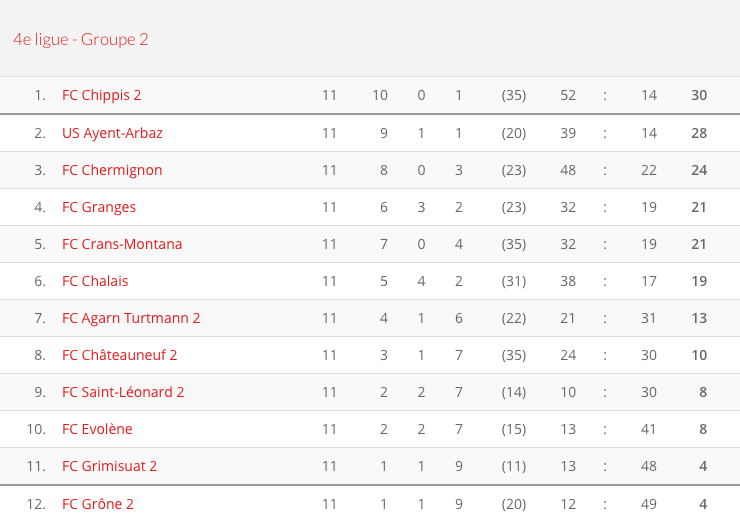Screen dimensions: 740x519
Task: Go to FC Grône 2 team page
Action: coord(98,504)
